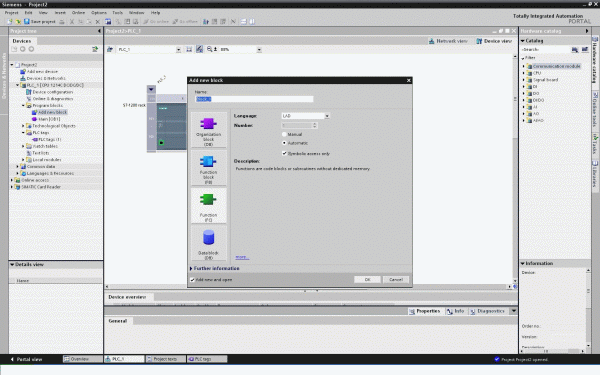Toggle the Symbolic access only checkbox
600x375 pixels.
click(284, 153)
